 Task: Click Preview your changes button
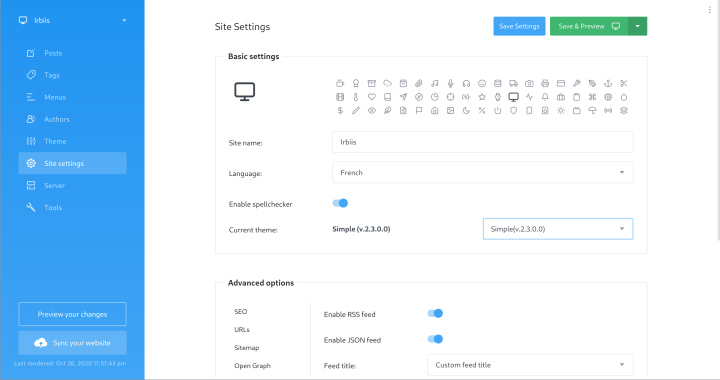(x=73, y=314)
